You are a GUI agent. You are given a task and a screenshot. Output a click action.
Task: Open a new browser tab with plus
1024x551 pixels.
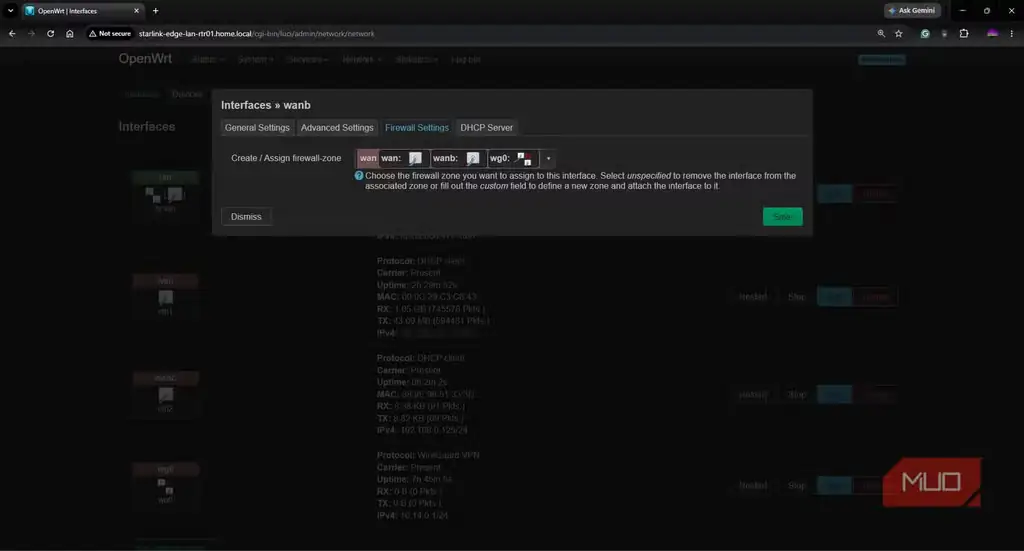click(x=155, y=10)
